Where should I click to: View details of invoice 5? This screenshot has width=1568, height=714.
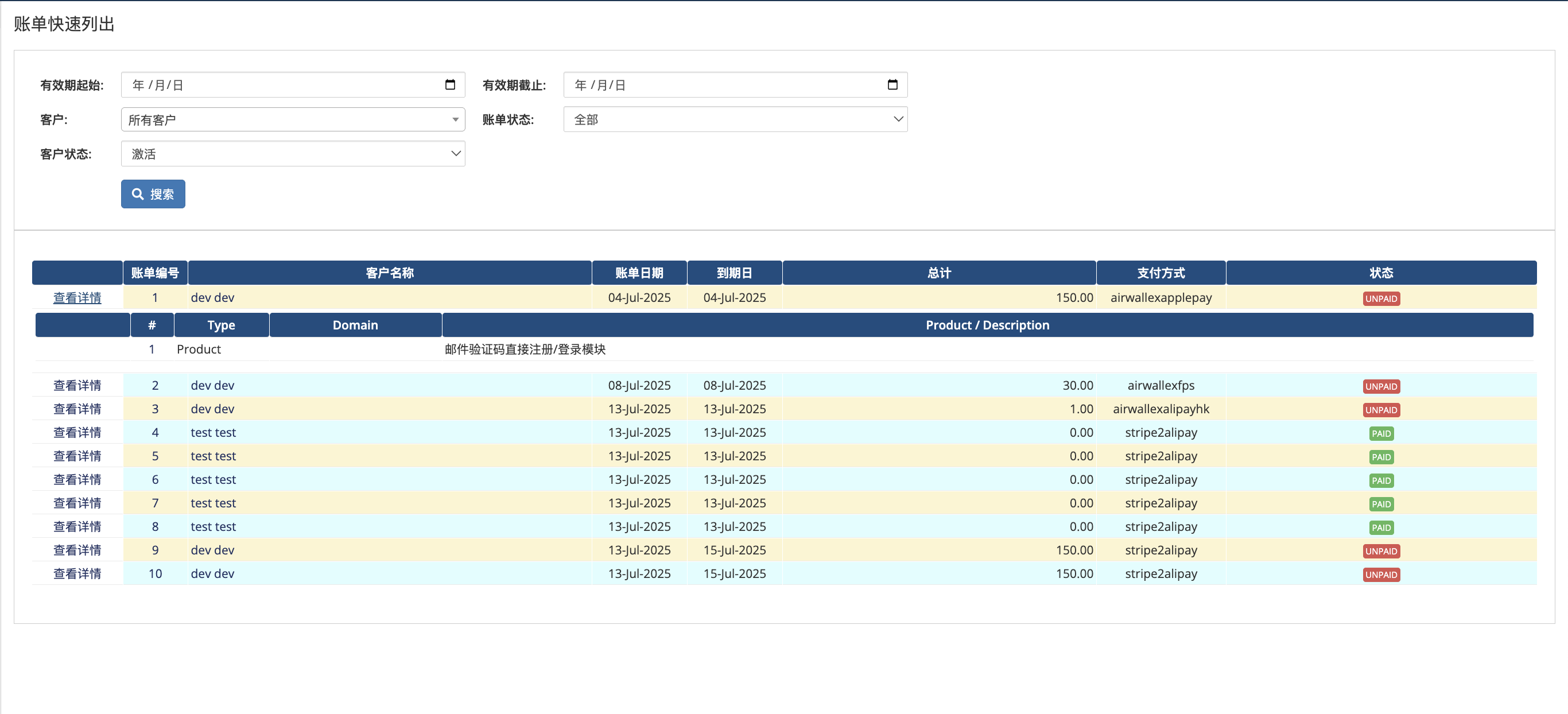click(x=77, y=456)
